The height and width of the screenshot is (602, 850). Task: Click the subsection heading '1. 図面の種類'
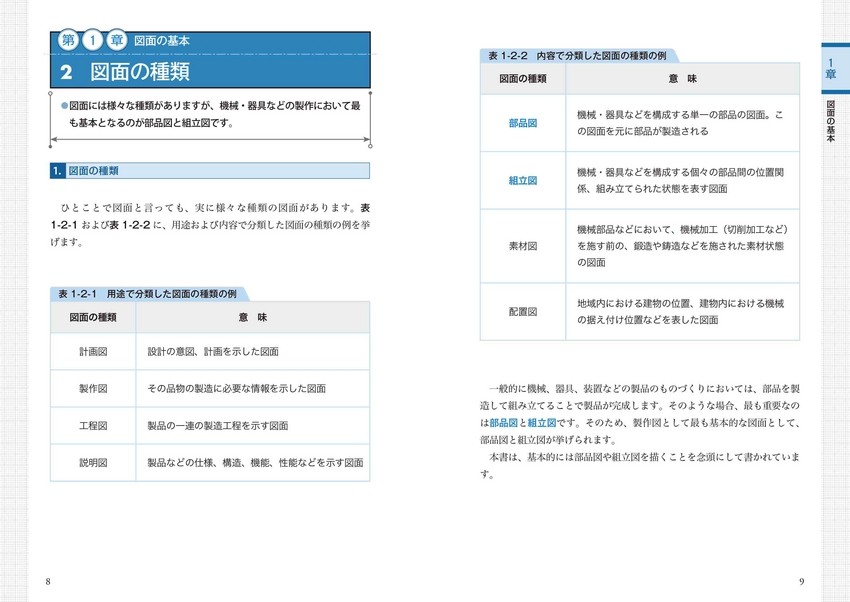(x=210, y=171)
